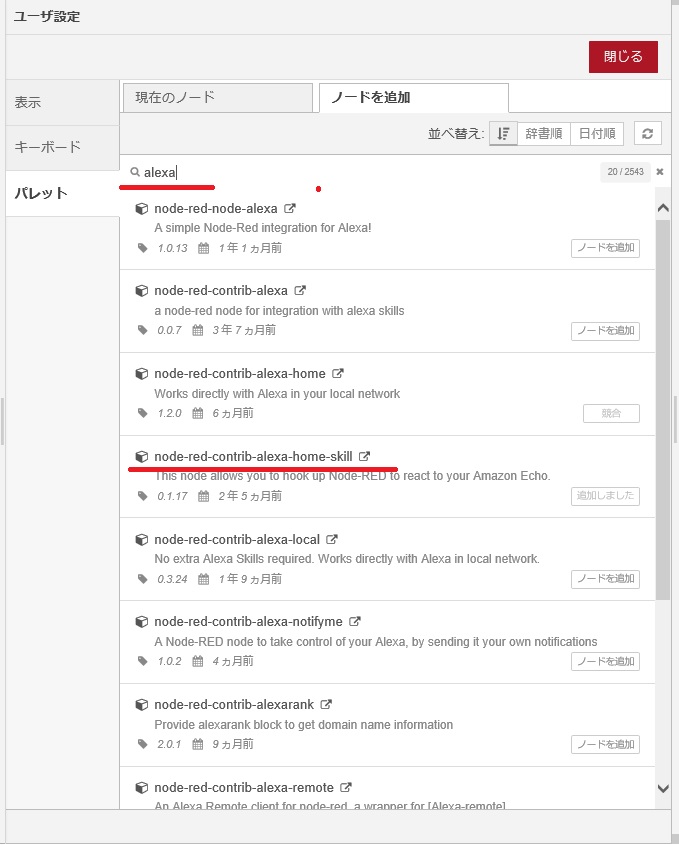Select the パレット sidebar tab
Viewport: 679px width, 845px height.
click(63, 193)
